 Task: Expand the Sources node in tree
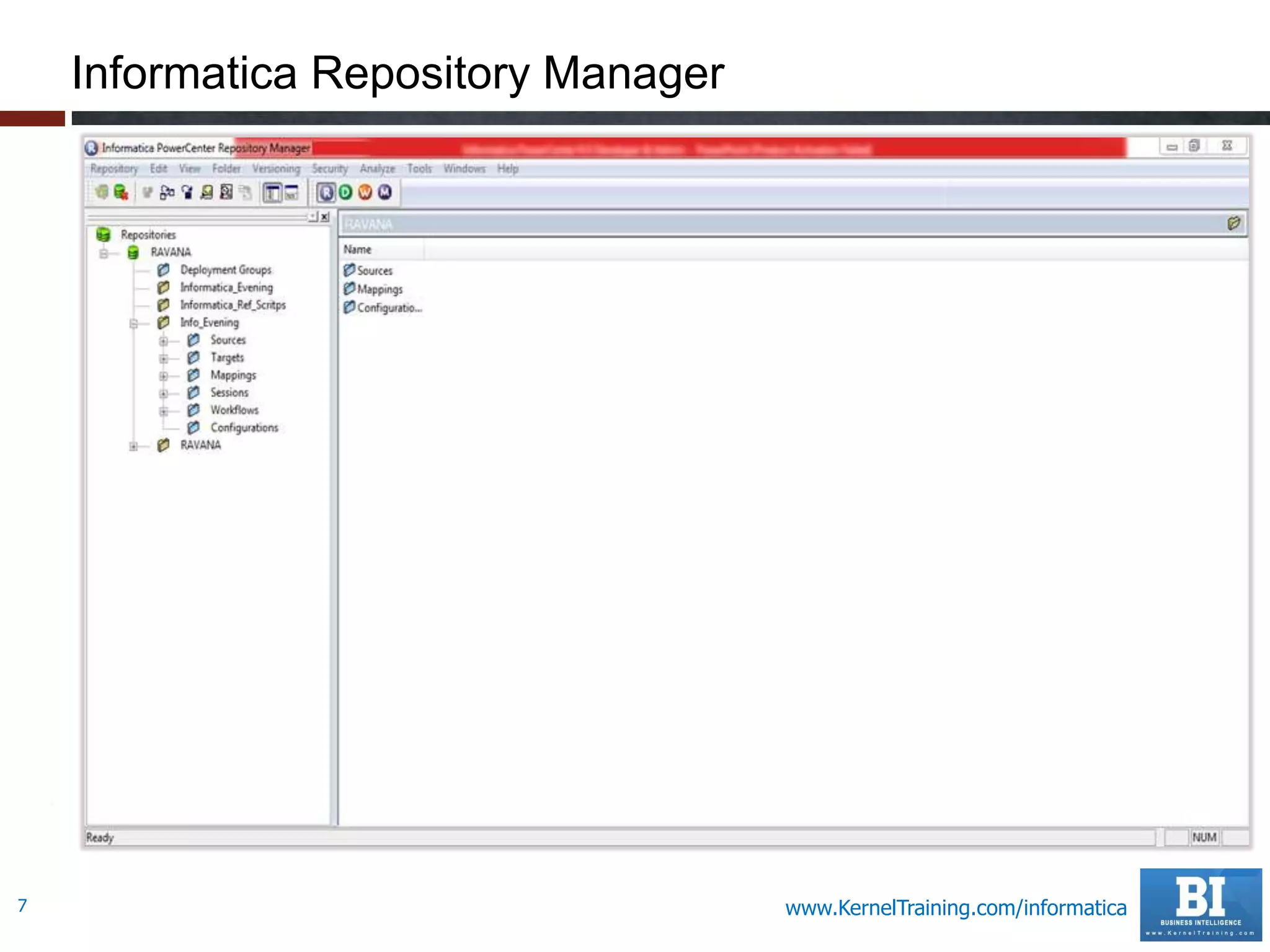[163, 341]
